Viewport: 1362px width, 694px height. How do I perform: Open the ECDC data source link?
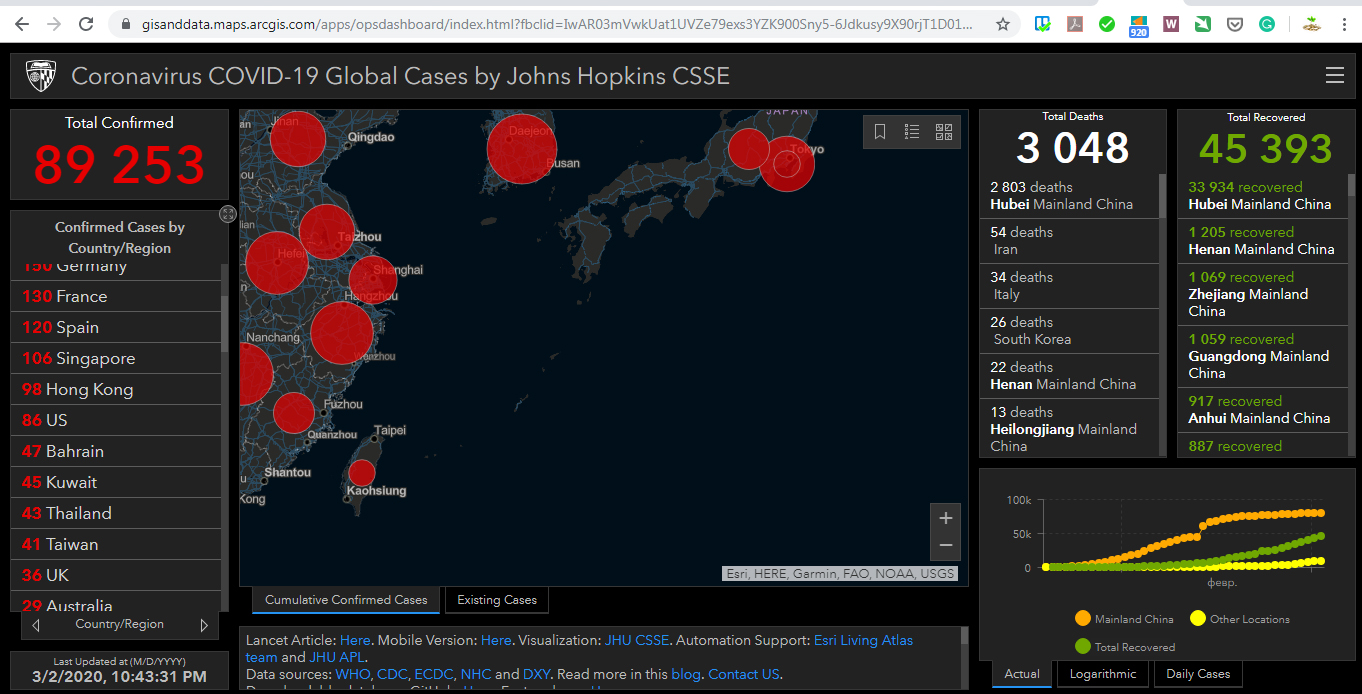pos(433,674)
